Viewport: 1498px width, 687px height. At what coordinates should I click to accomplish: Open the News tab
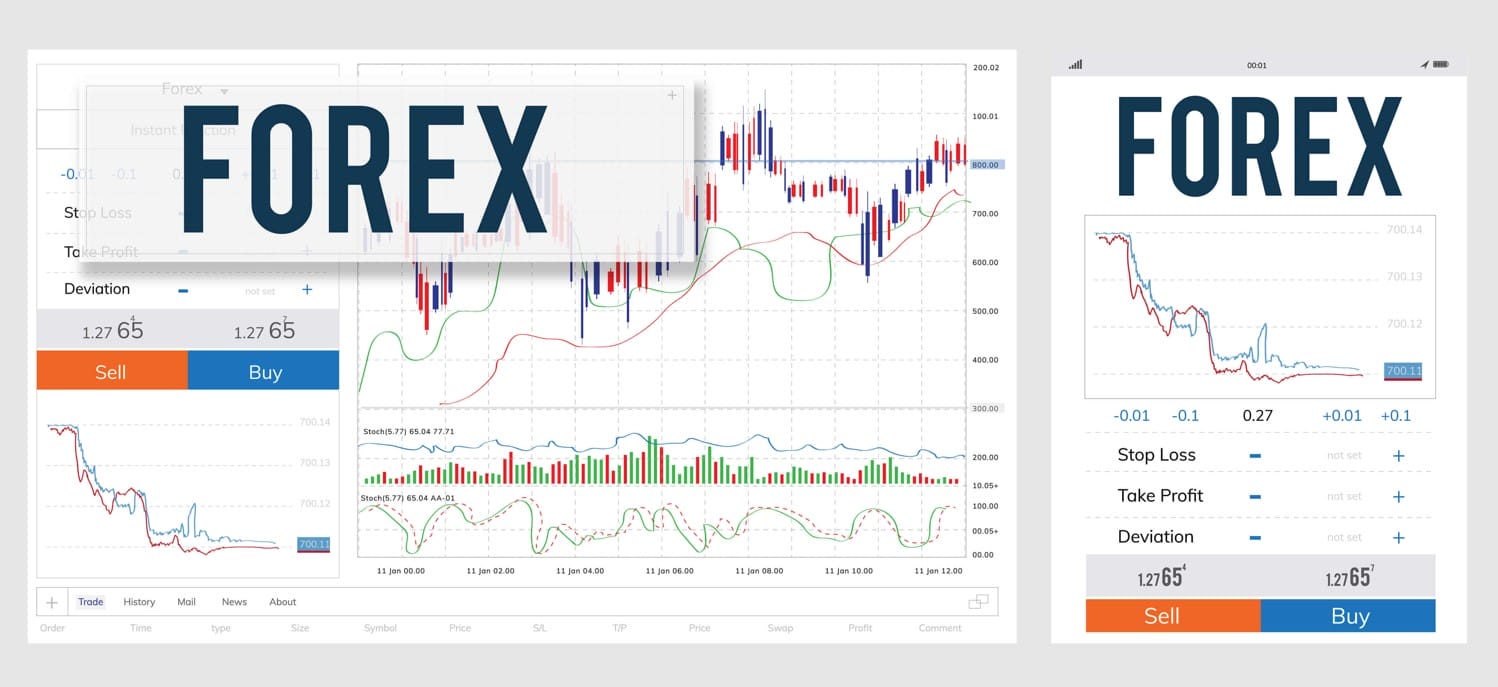tap(234, 602)
